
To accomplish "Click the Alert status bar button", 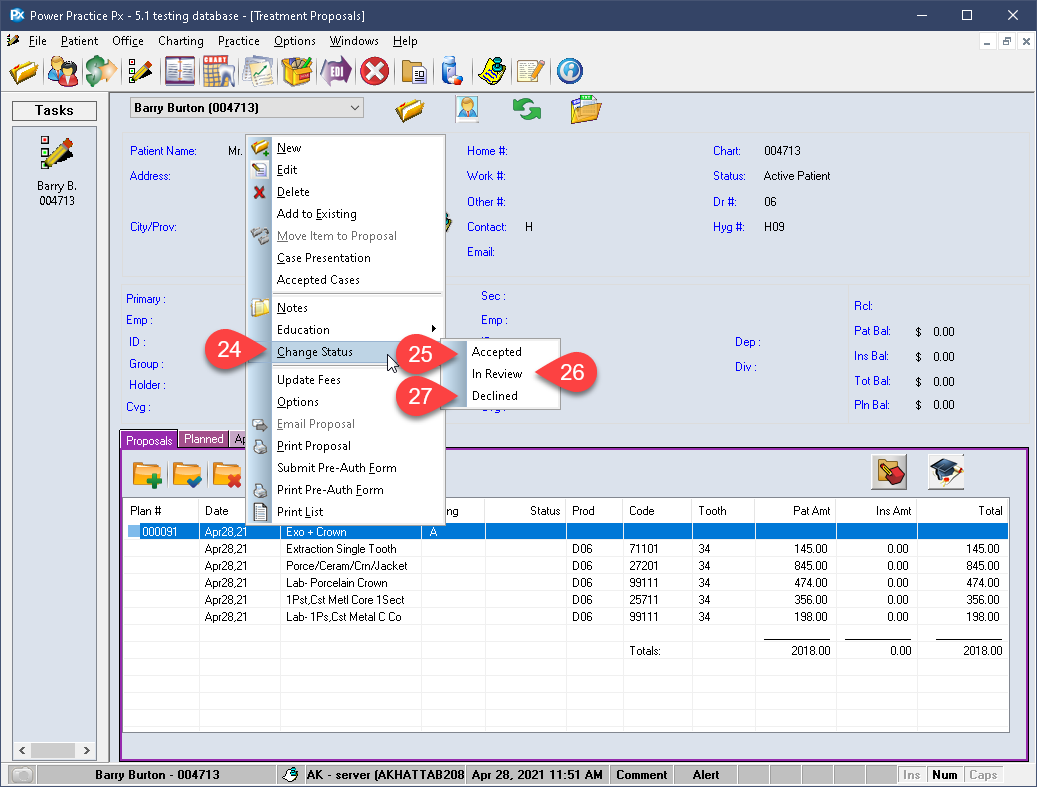I will [706, 775].
